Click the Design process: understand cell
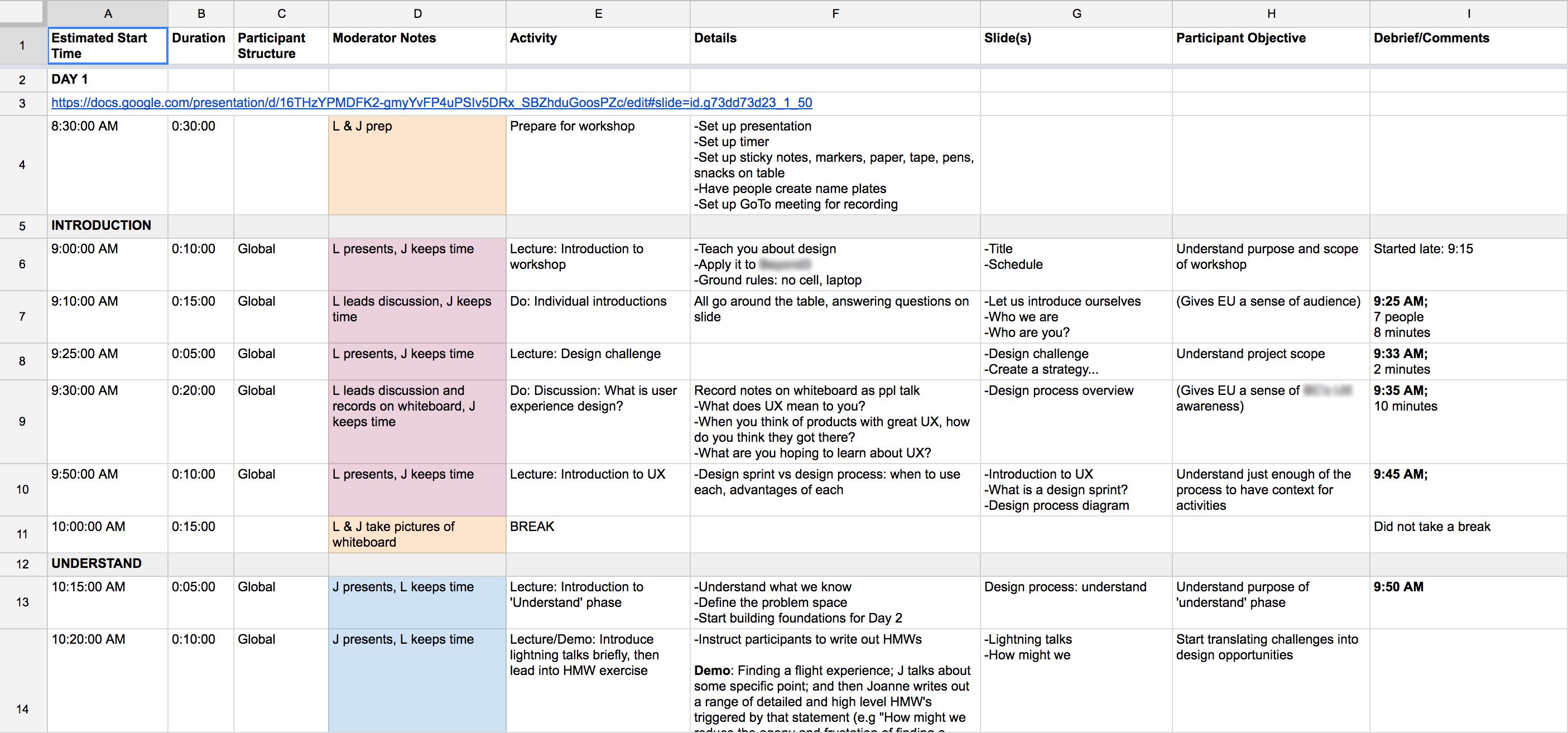The height and width of the screenshot is (733, 1568). (x=1076, y=602)
